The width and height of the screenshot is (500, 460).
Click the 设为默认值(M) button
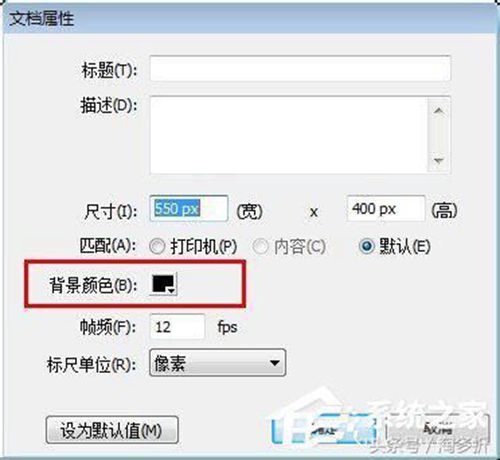point(112,430)
